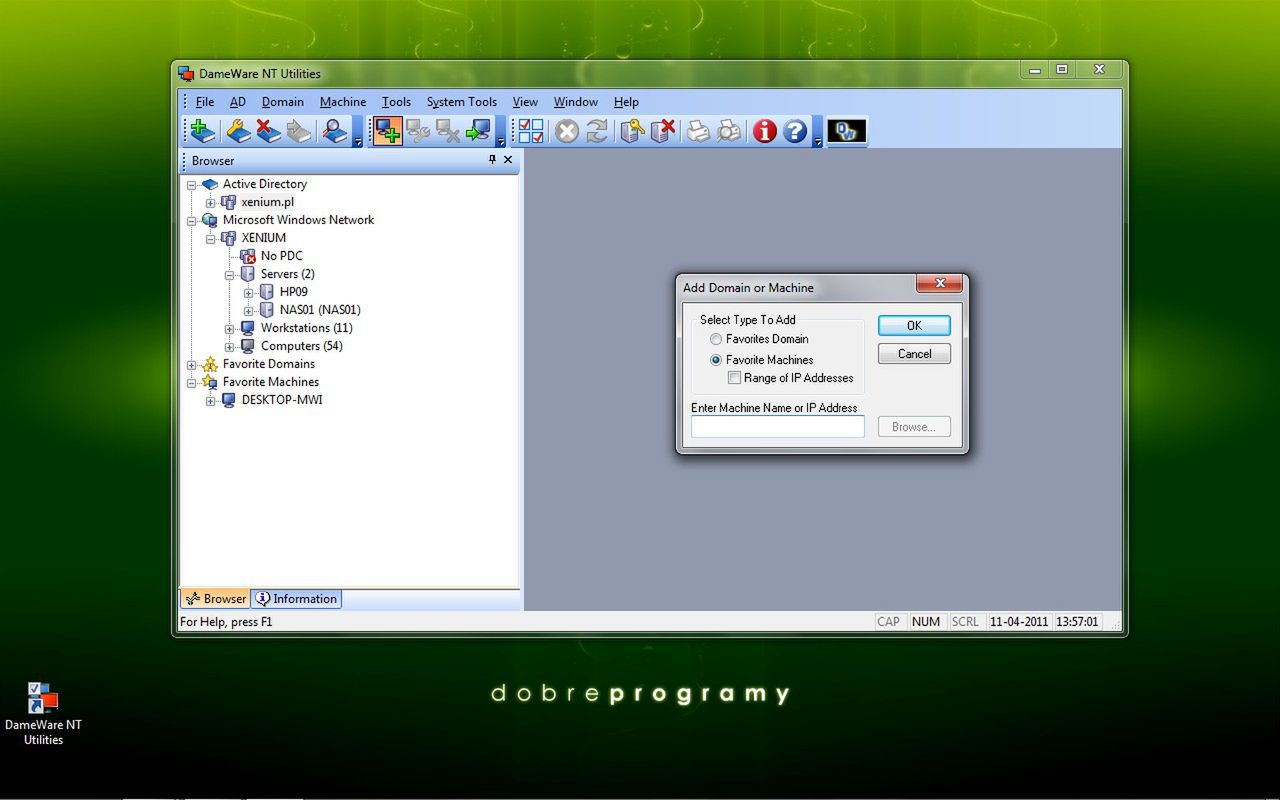This screenshot has height=800, width=1280.
Task: Select the Favorite Machines radio button
Action: pos(716,360)
